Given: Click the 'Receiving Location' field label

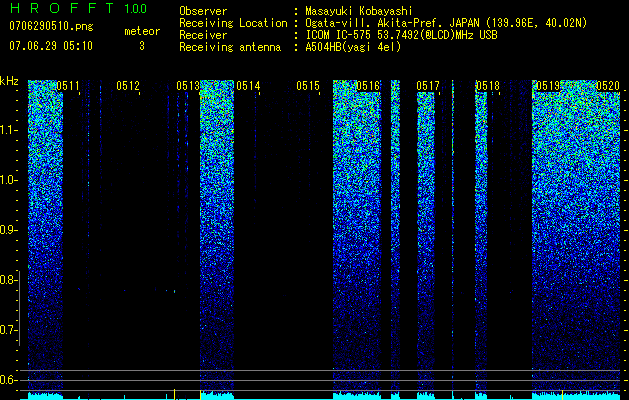Looking at the screenshot, I should (x=233, y=23).
